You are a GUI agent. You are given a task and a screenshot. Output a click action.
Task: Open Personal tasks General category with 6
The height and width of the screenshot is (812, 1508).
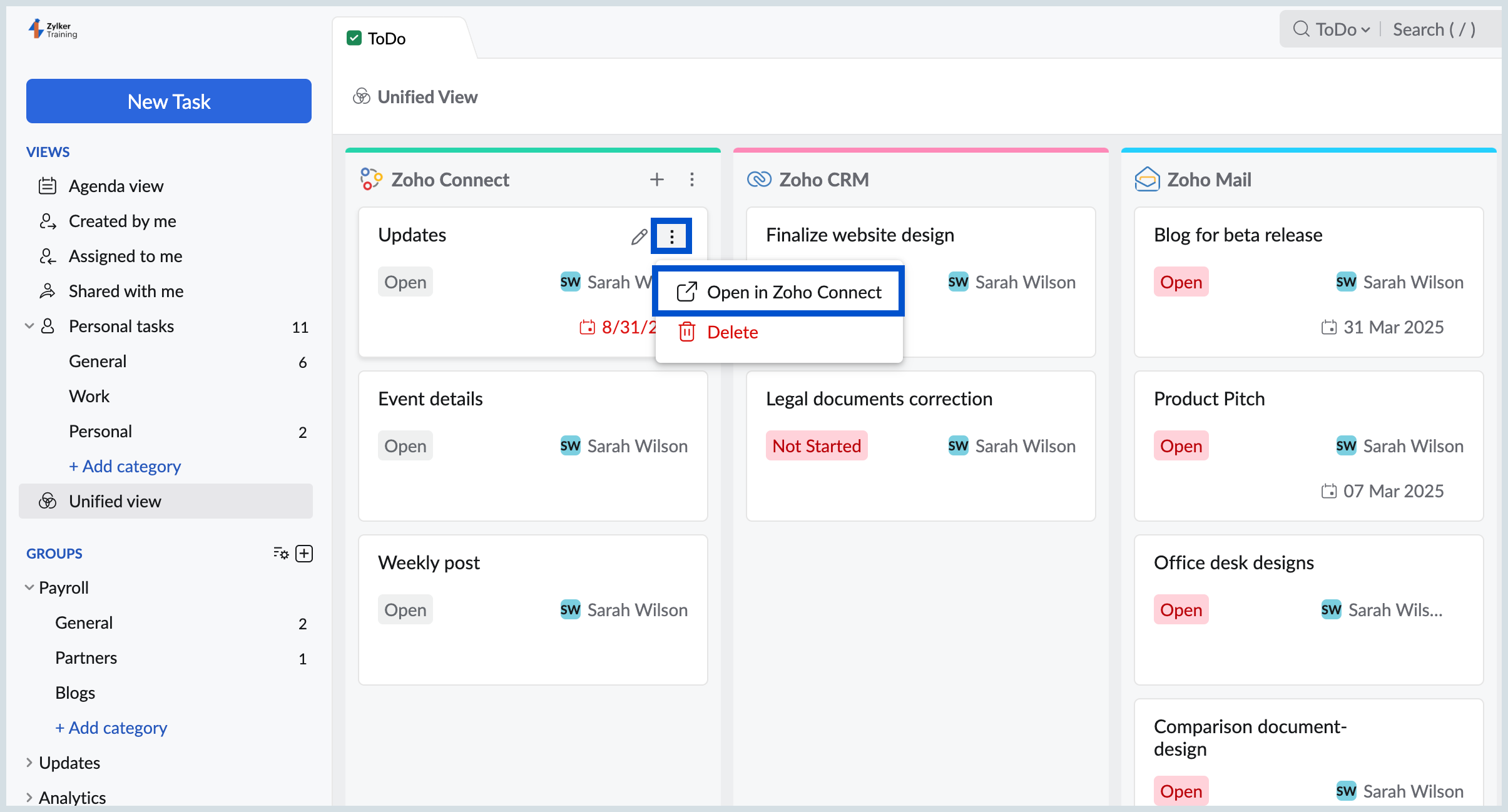pos(98,361)
